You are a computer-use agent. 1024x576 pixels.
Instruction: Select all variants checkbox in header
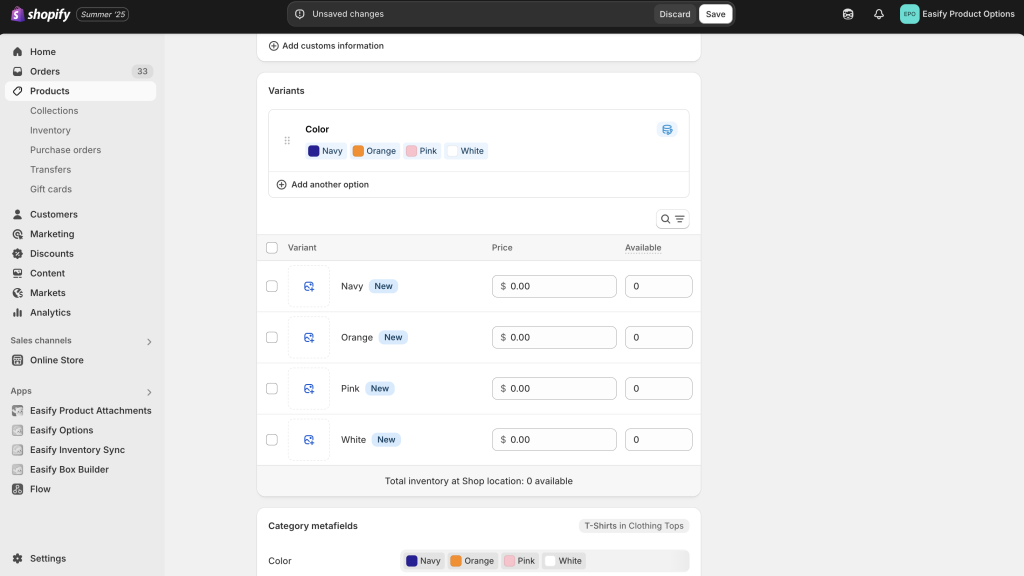tap(272, 248)
